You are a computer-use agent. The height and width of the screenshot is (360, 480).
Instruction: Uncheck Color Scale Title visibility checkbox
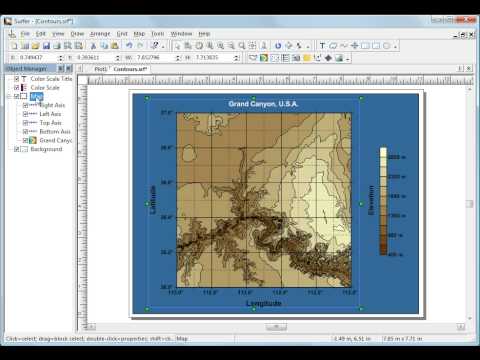pos(16,79)
